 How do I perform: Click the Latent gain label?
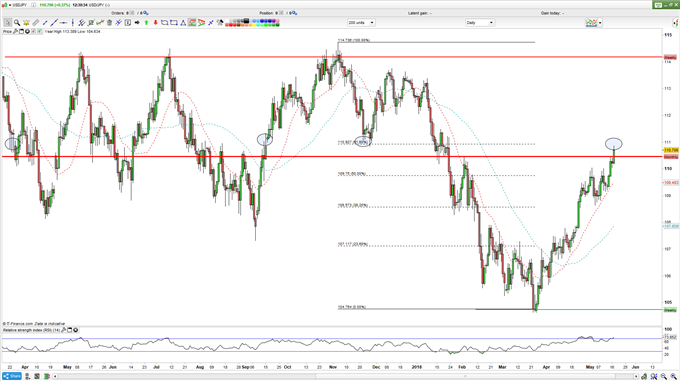click(x=419, y=13)
